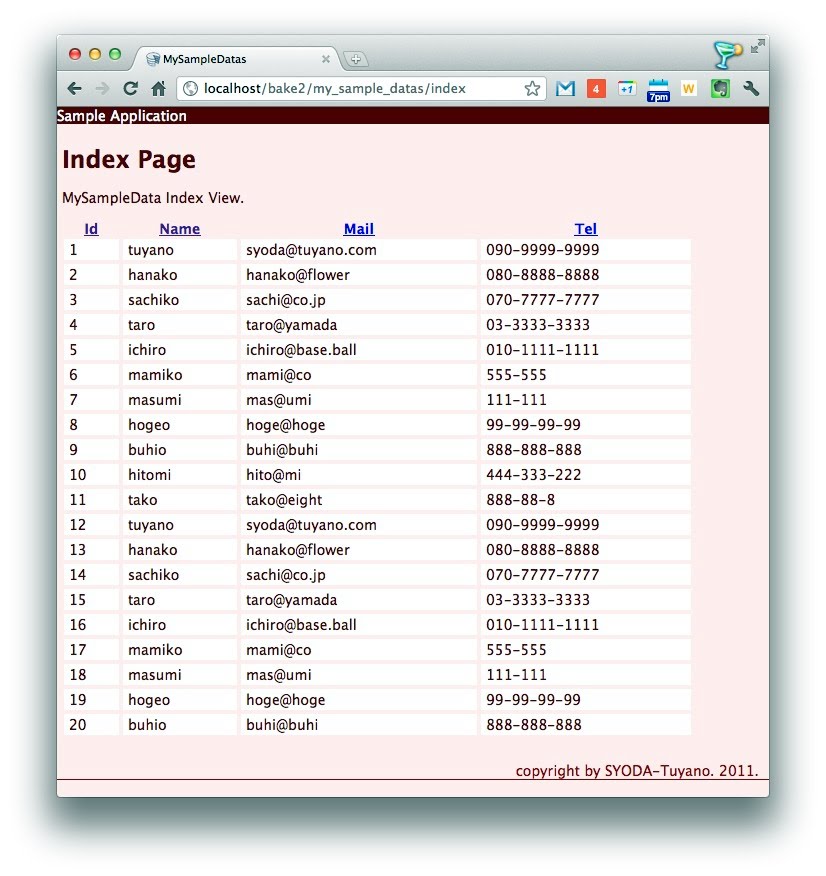Sort the table by Name column
Image resolution: width=826 pixels, height=876 pixels.
click(180, 229)
